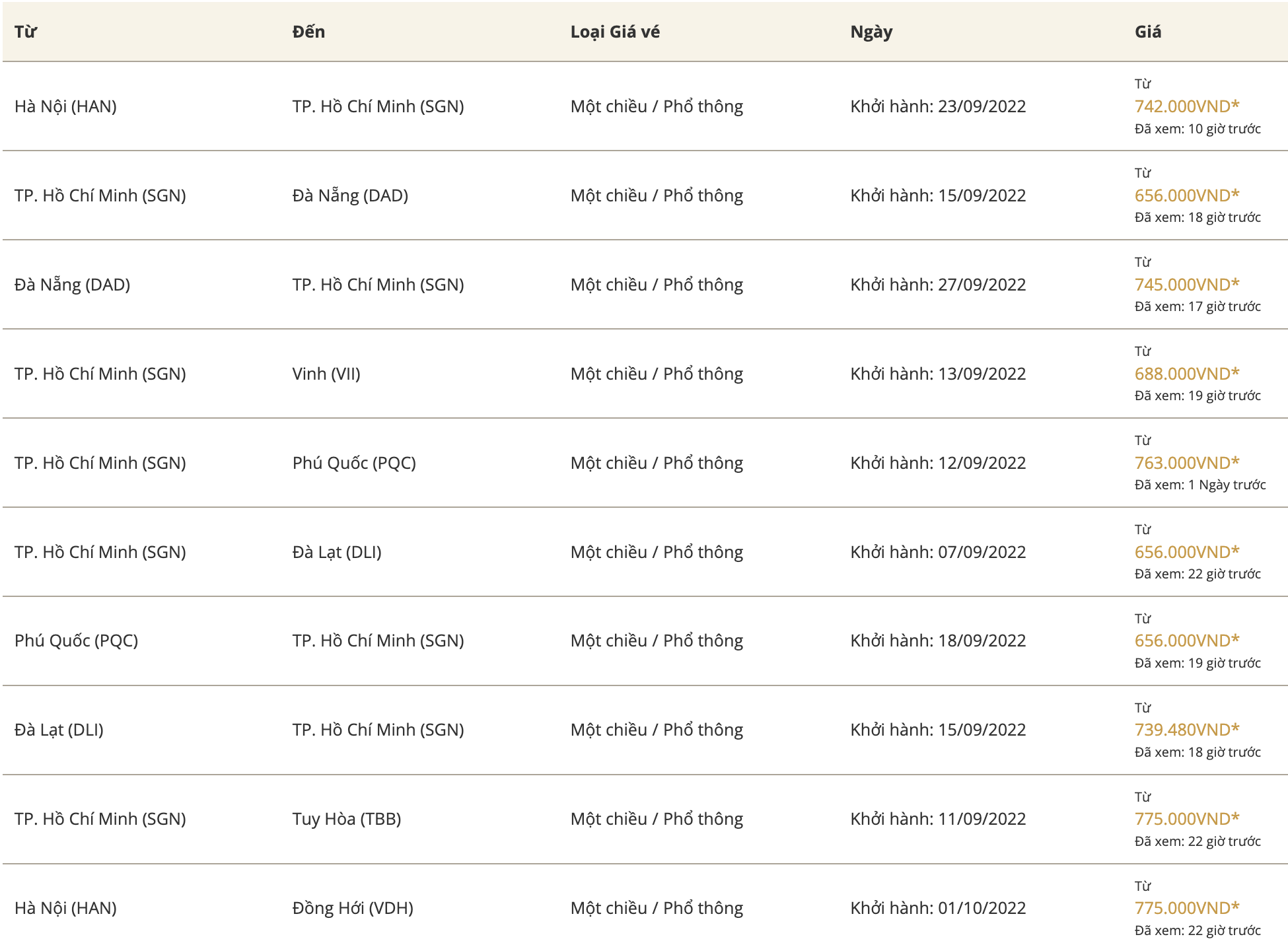Select origin 'Hà Nội (HAN)' in Đồng Hới row

coord(65,908)
